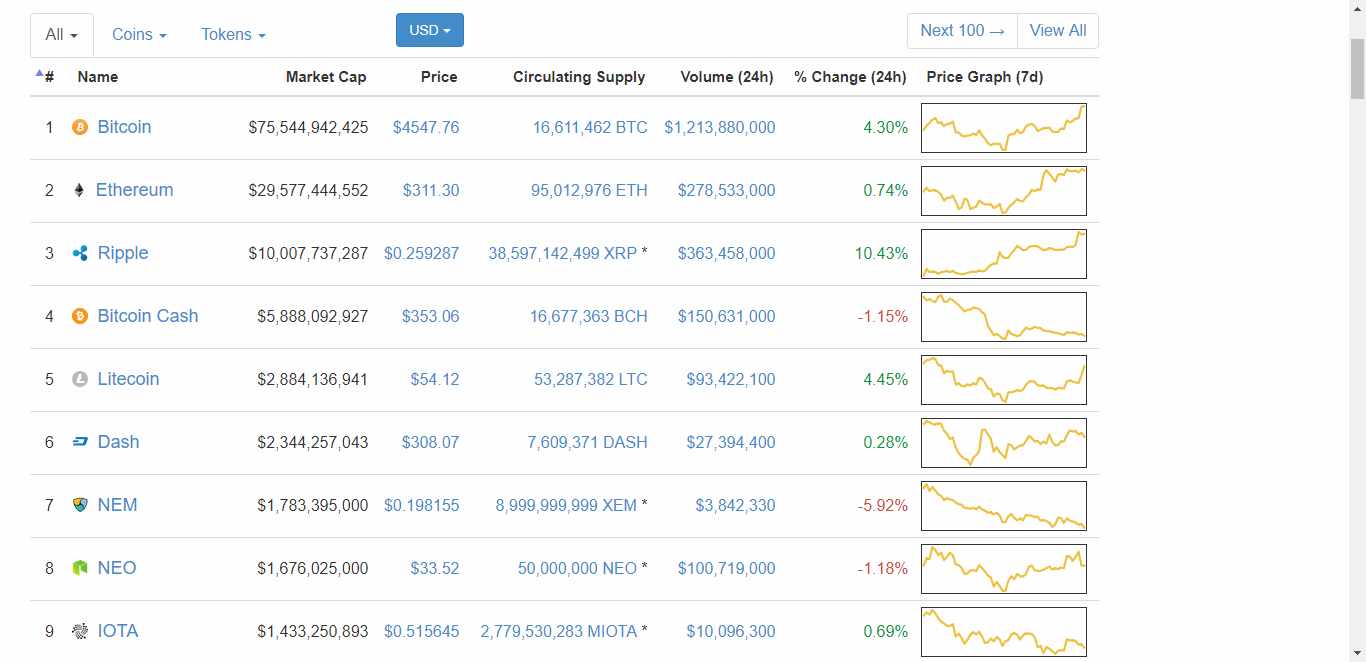Sort table by Price column header
Viewport: 1366px width, 662px height.
439,77
